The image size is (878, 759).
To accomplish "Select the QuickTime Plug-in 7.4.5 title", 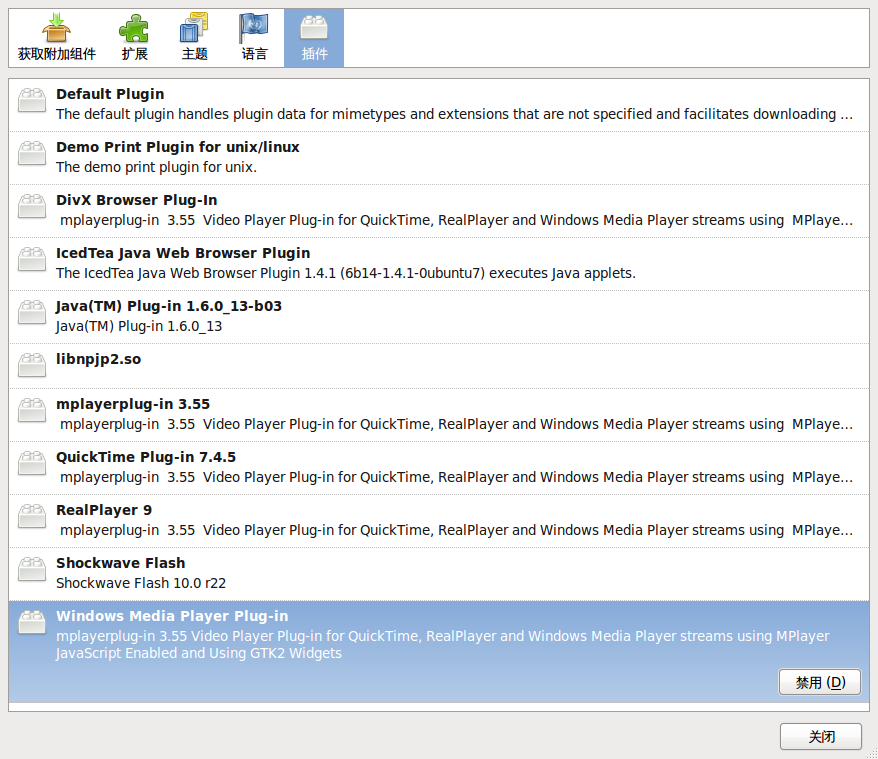I will 146,457.
